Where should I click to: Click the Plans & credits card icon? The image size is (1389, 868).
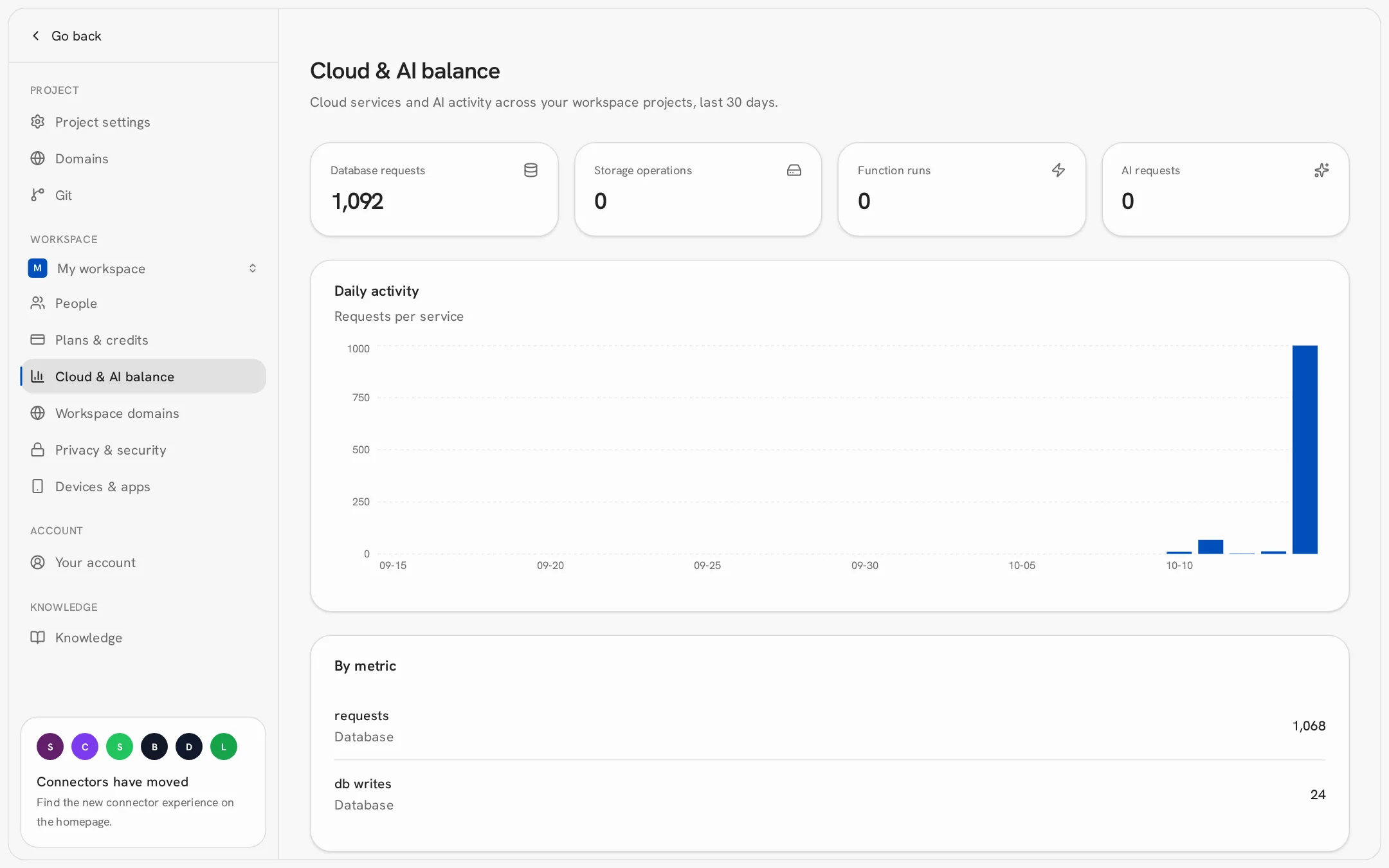38,339
